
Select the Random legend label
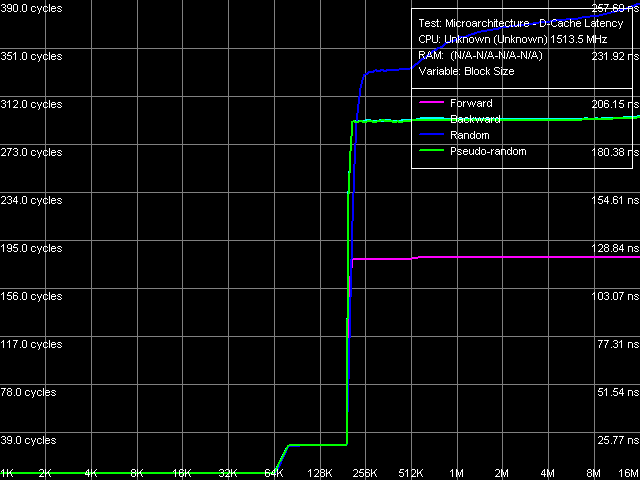[x=470, y=135]
